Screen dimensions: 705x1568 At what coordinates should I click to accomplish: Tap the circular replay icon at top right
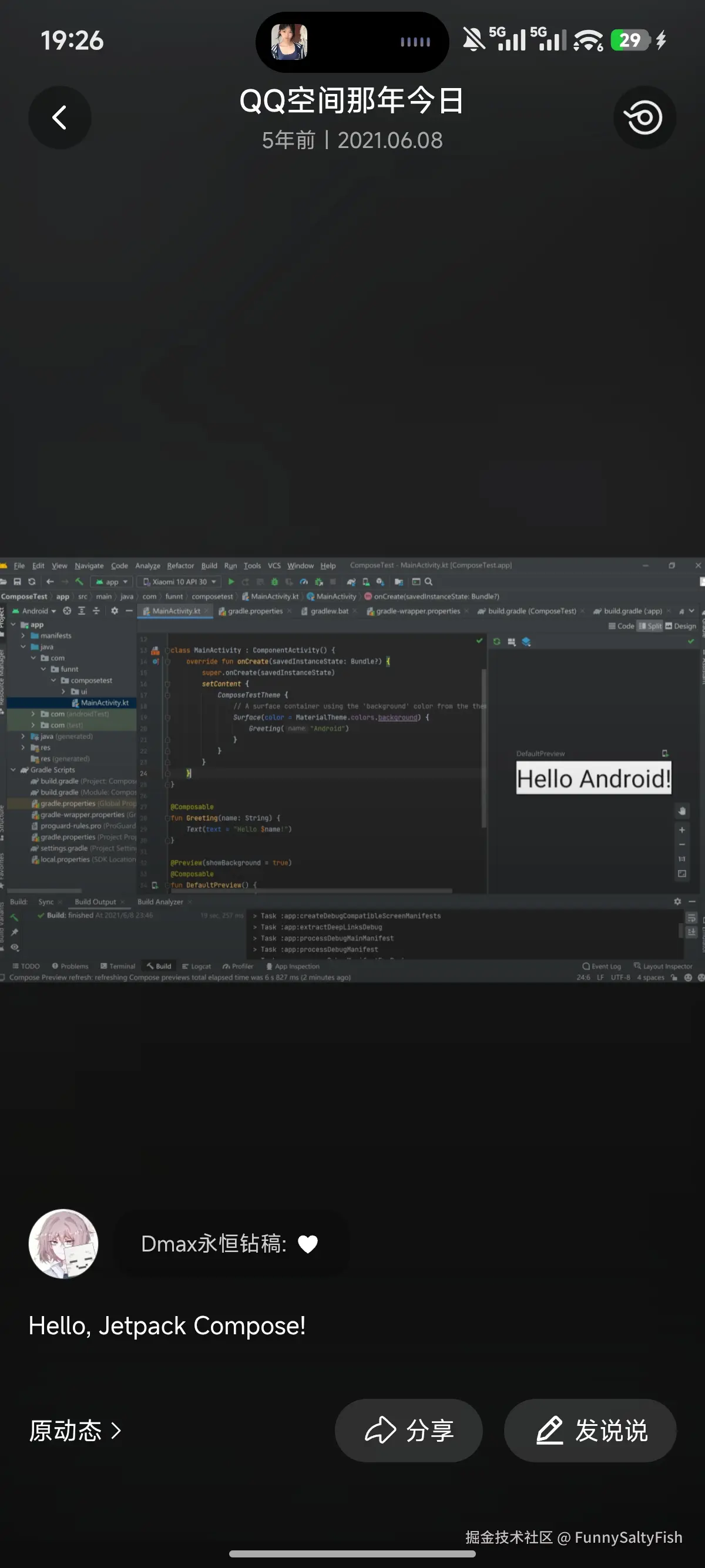pos(644,117)
